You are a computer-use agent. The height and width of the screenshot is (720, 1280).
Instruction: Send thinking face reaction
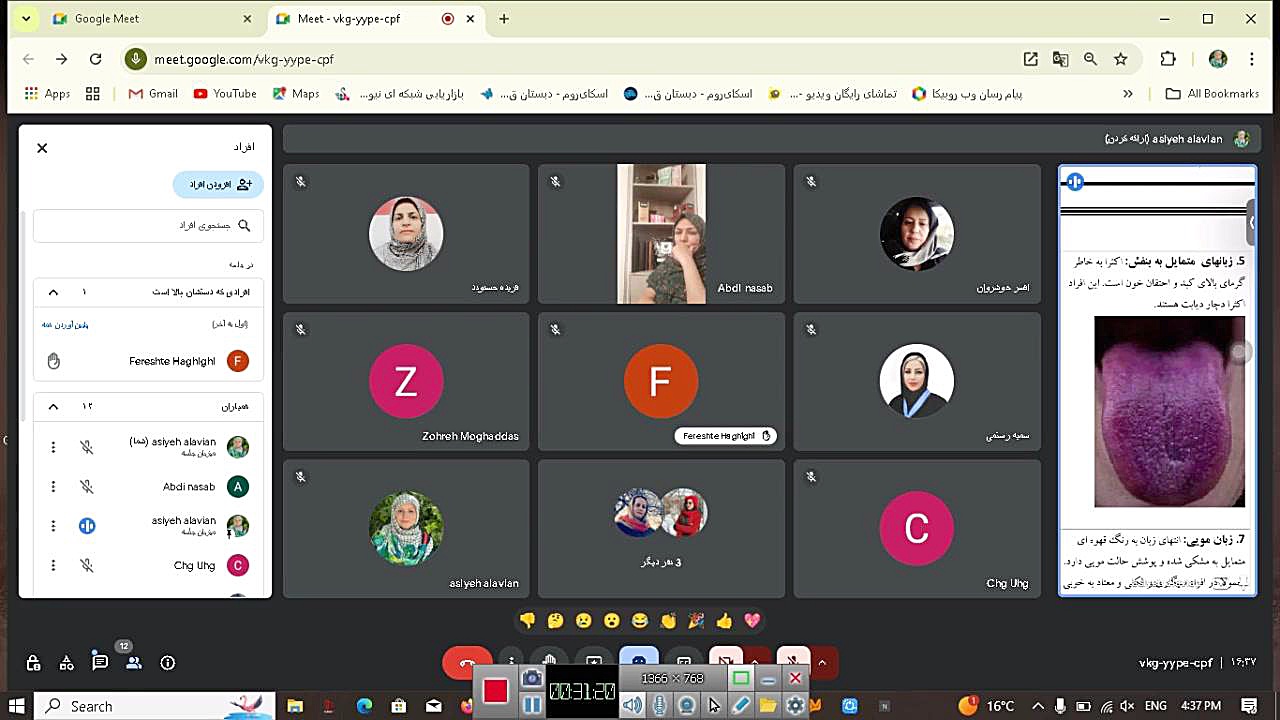pyautogui.click(x=555, y=621)
